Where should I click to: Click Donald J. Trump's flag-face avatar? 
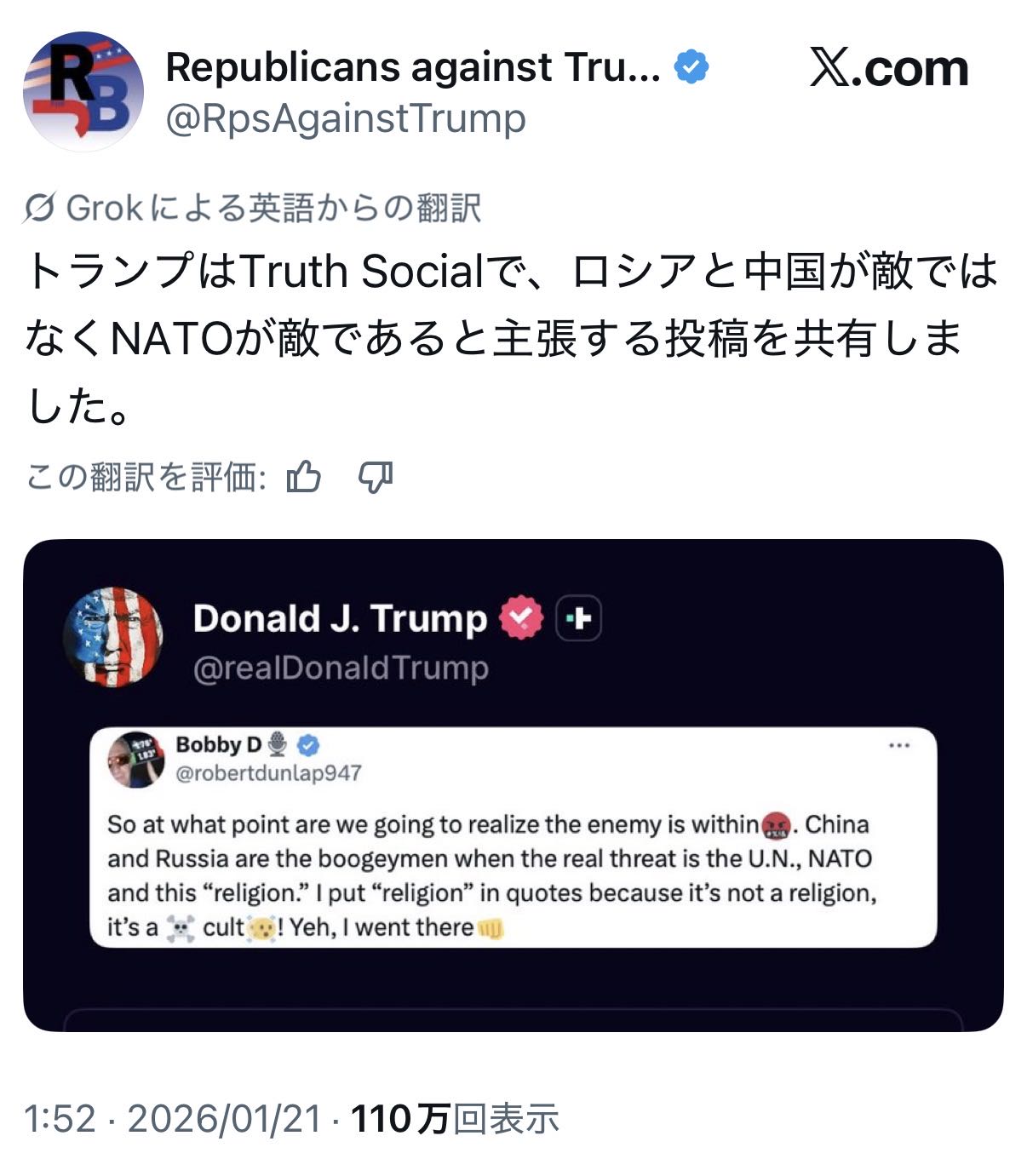point(113,636)
